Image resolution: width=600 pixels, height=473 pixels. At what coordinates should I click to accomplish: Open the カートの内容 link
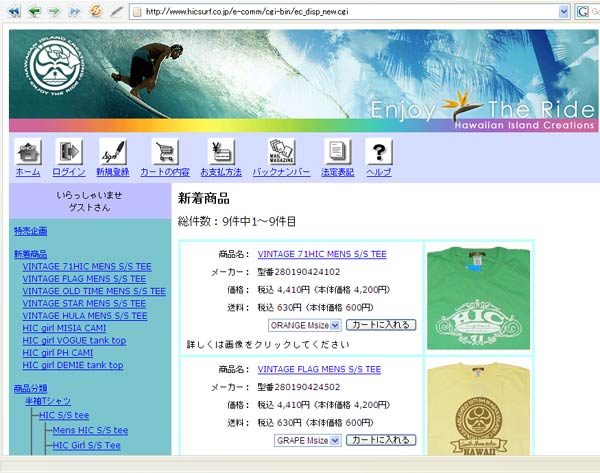point(165,172)
